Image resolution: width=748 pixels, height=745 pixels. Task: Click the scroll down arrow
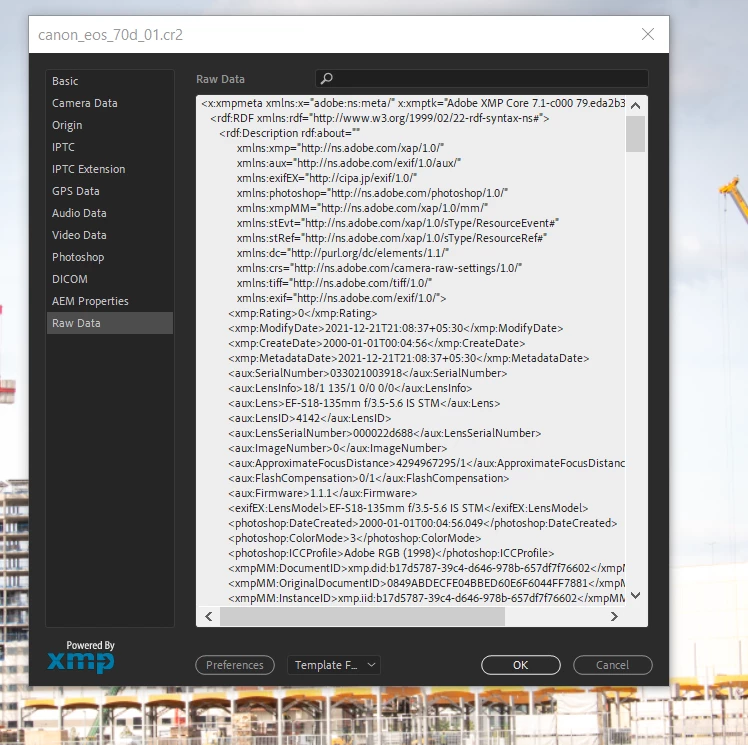(x=635, y=595)
